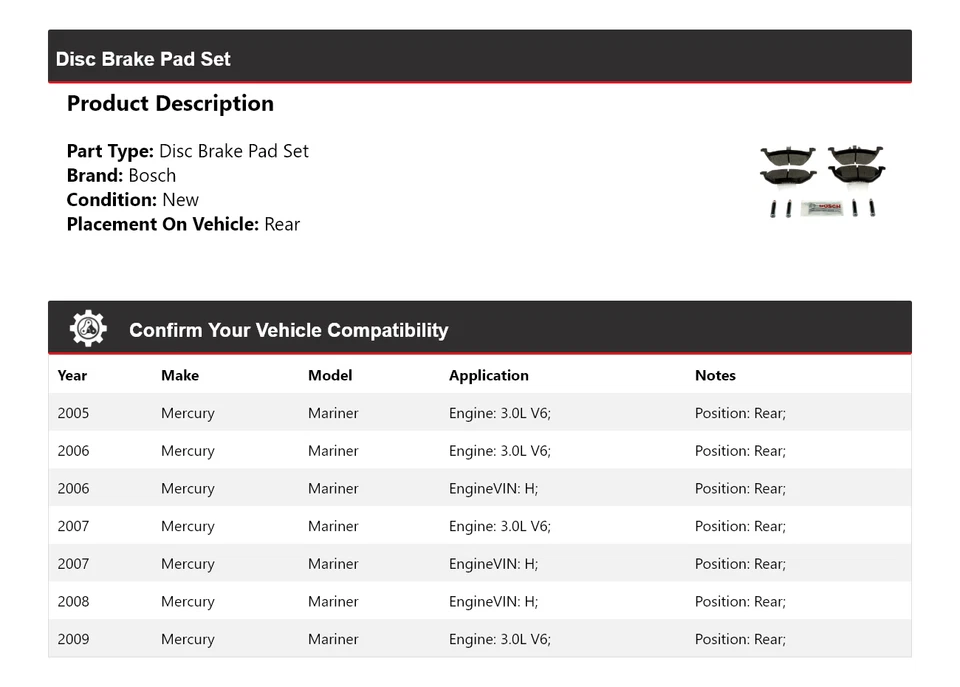Viewport: 960px width, 687px height.
Task: Click Engine: 3.0L V6 in the 2009 row
Action: click(x=500, y=639)
